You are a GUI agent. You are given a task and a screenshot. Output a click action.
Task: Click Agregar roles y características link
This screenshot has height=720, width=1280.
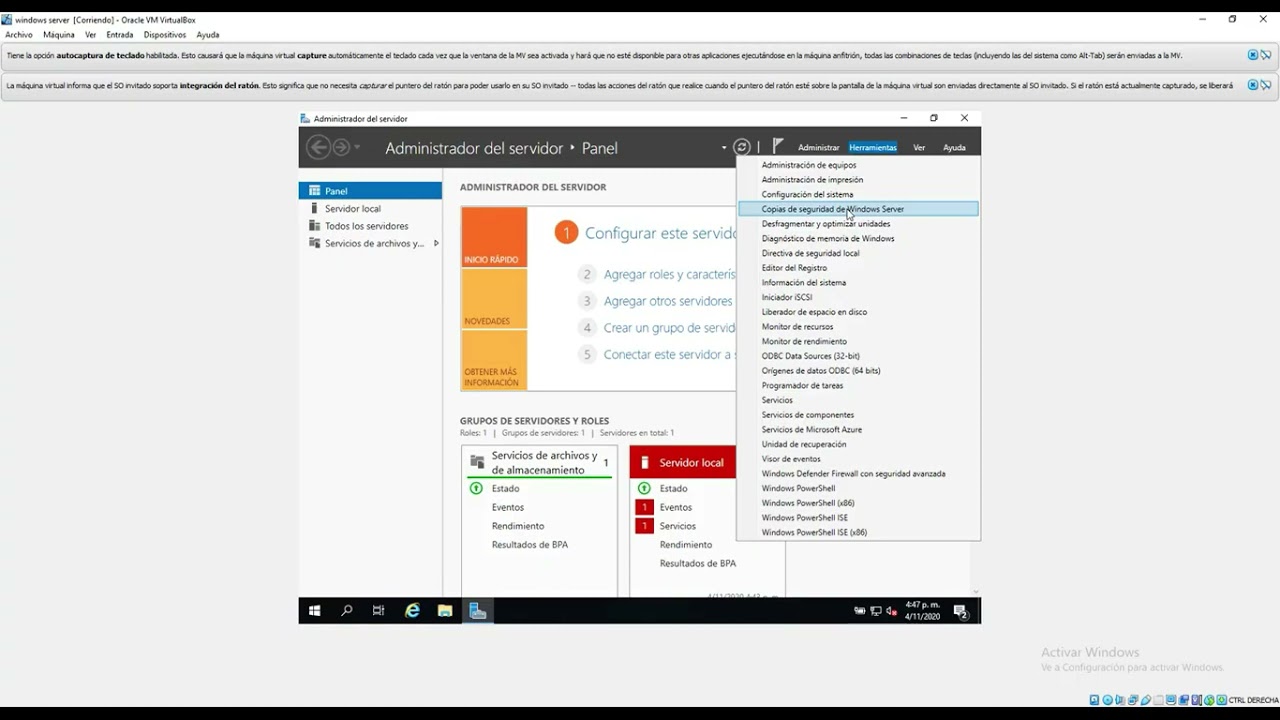point(669,274)
